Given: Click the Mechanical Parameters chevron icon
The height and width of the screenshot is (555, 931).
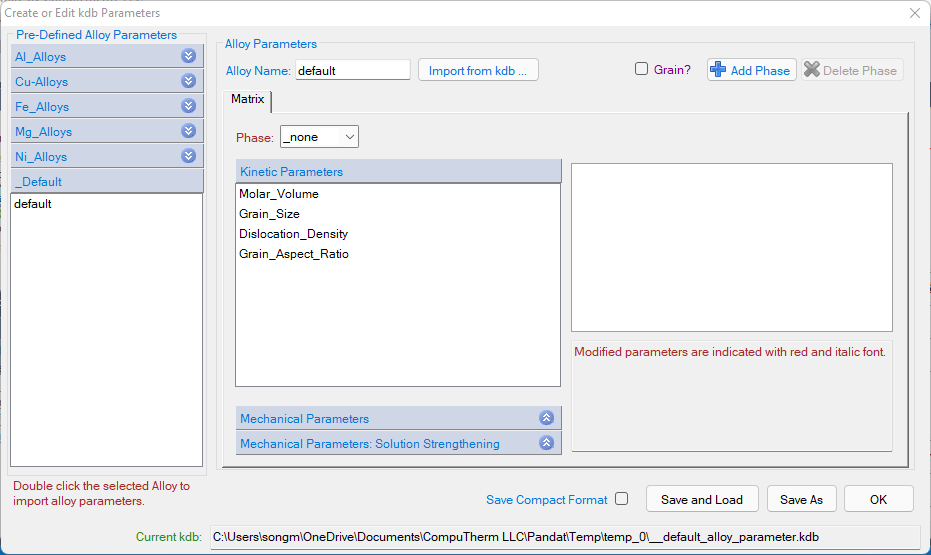Looking at the screenshot, I should pos(546,419).
